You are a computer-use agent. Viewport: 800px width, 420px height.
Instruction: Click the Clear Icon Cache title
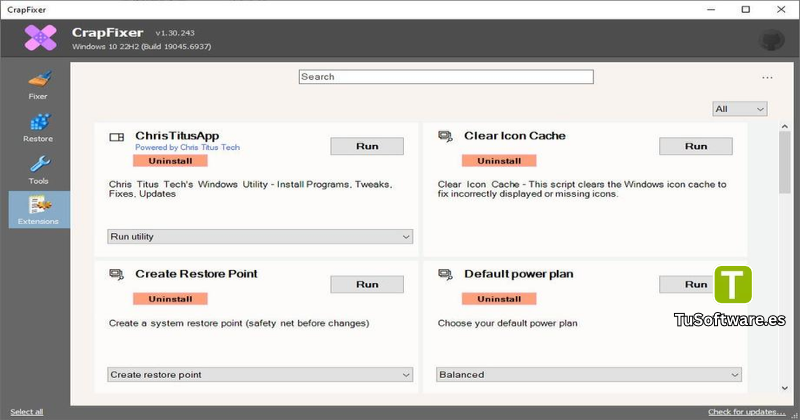(515, 136)
